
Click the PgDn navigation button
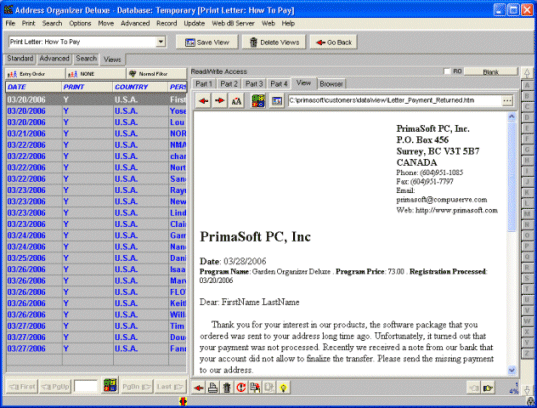[x=137, y=387]
